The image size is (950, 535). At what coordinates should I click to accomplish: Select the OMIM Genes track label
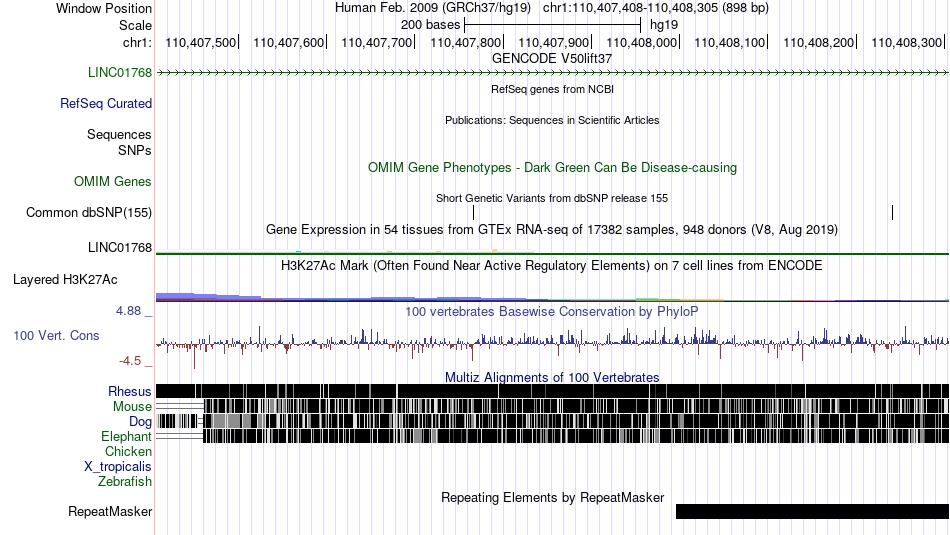113,182
